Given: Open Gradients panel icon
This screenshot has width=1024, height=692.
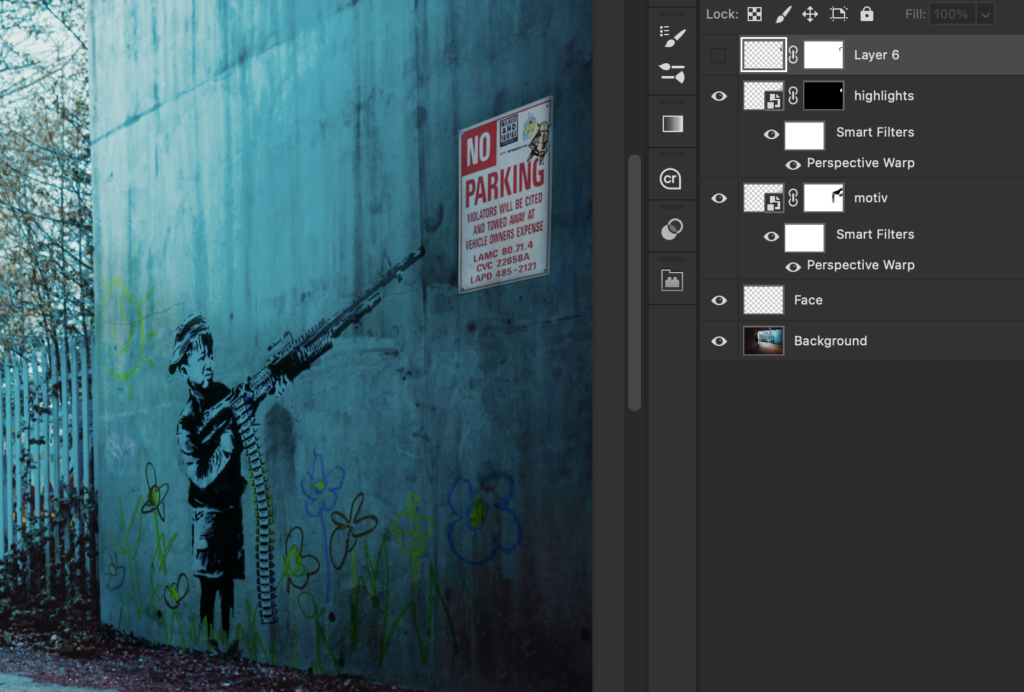Looking at the screenshot, I should [672, 123].
